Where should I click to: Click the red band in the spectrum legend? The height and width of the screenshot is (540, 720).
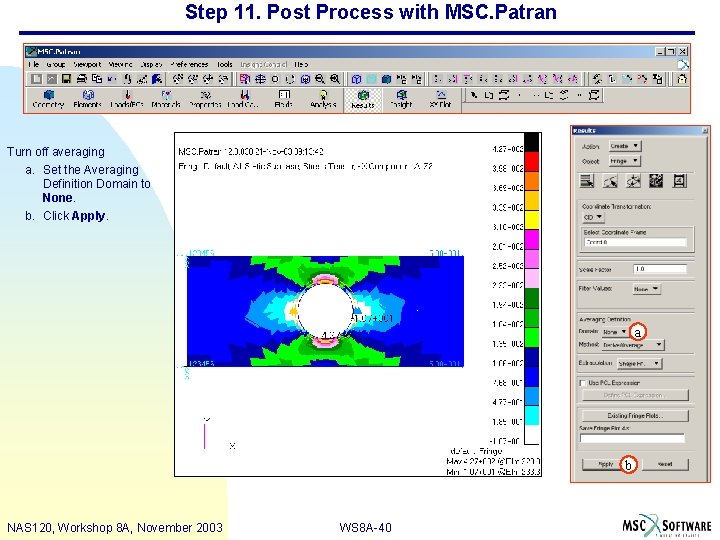click(x=532, y=161)
